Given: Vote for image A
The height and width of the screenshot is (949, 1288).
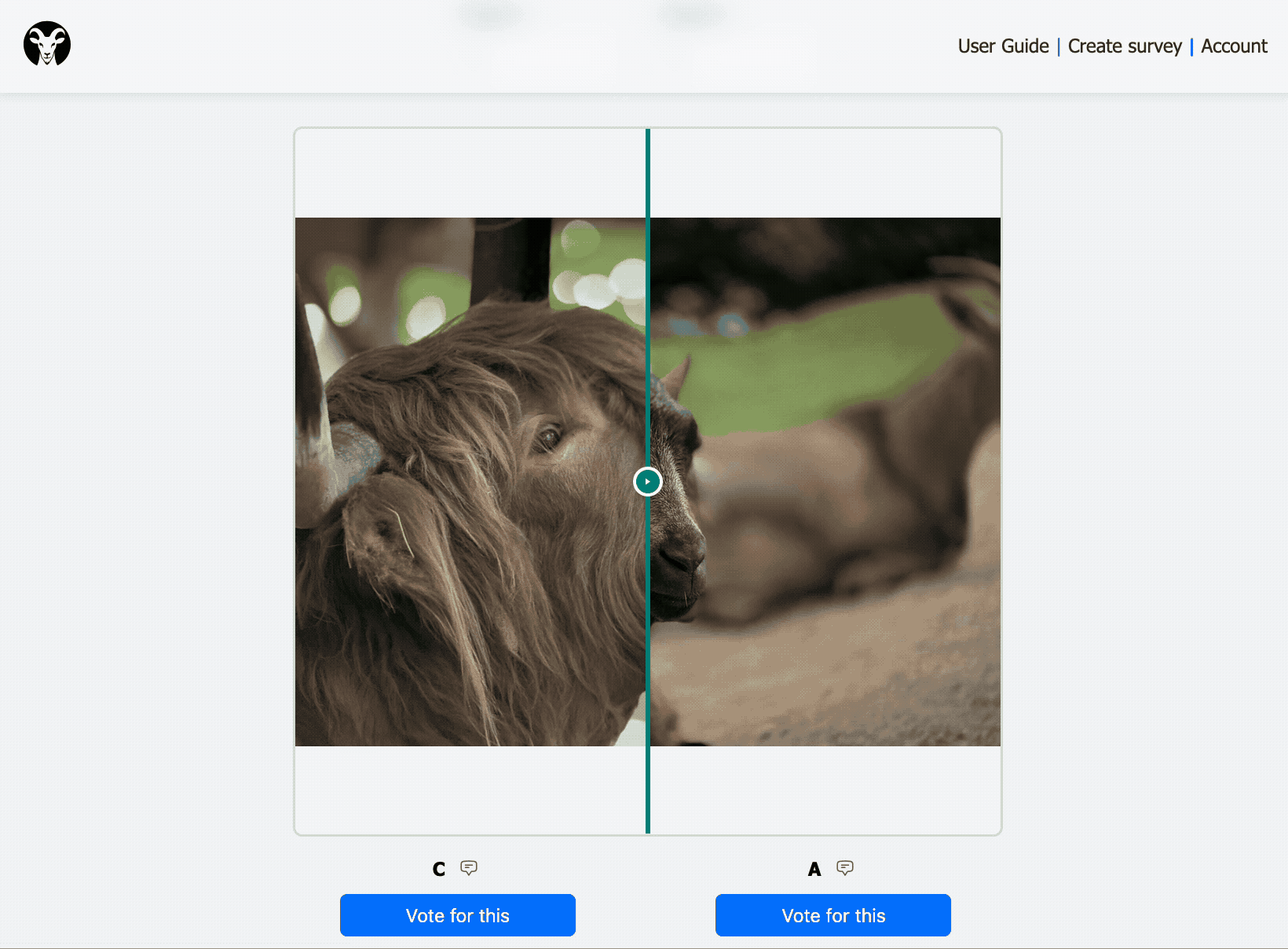Looking at the screenshot, I should [x=833, y=915].
